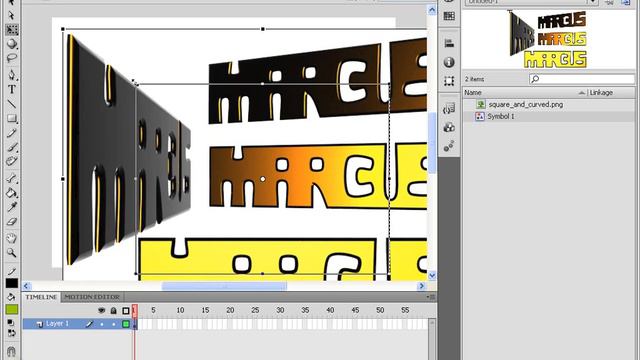Viewport: 640px width, 360px height.
Task: Select the Lasso tool
Action: pos(11,58)
